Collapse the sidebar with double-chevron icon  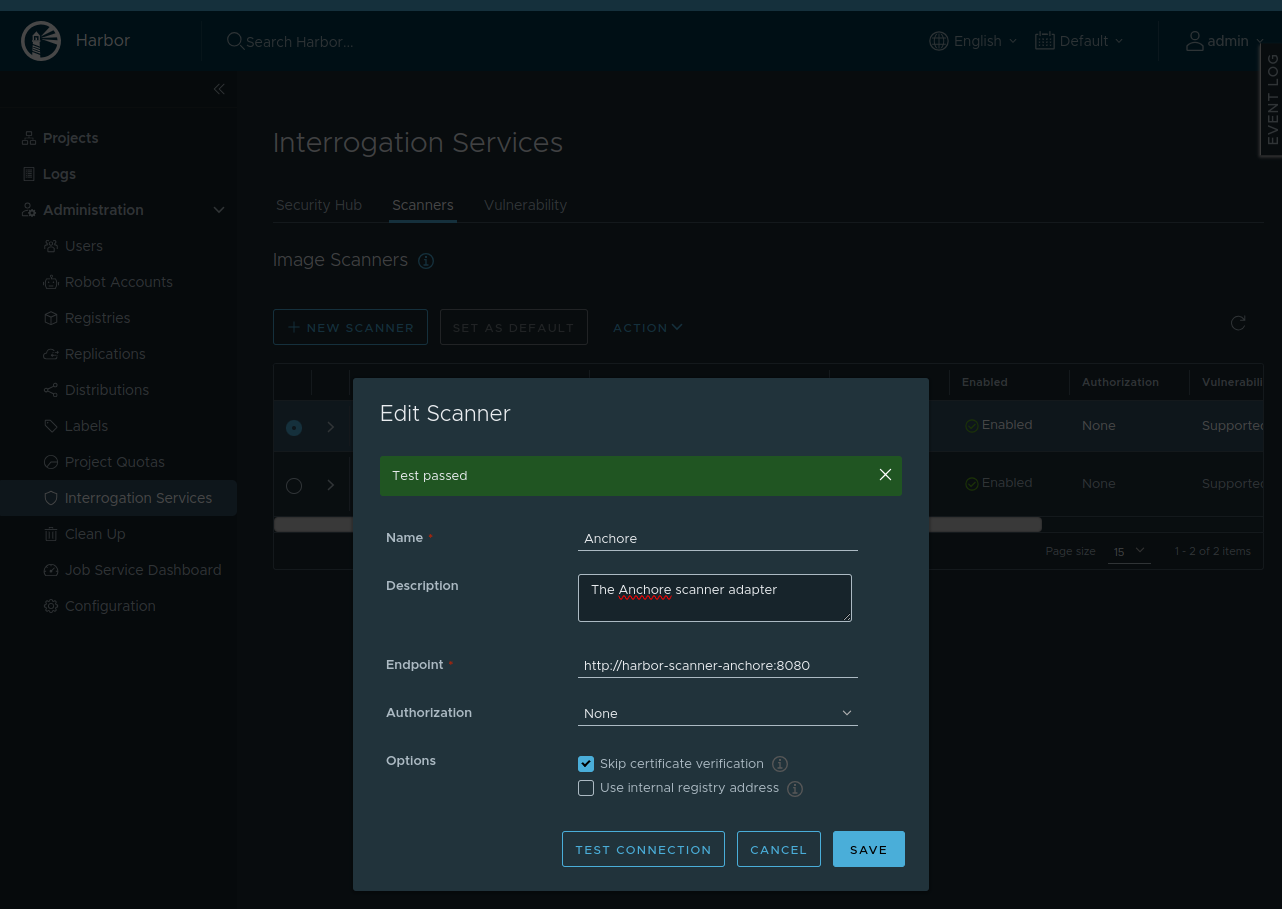(x=219, y=89)
